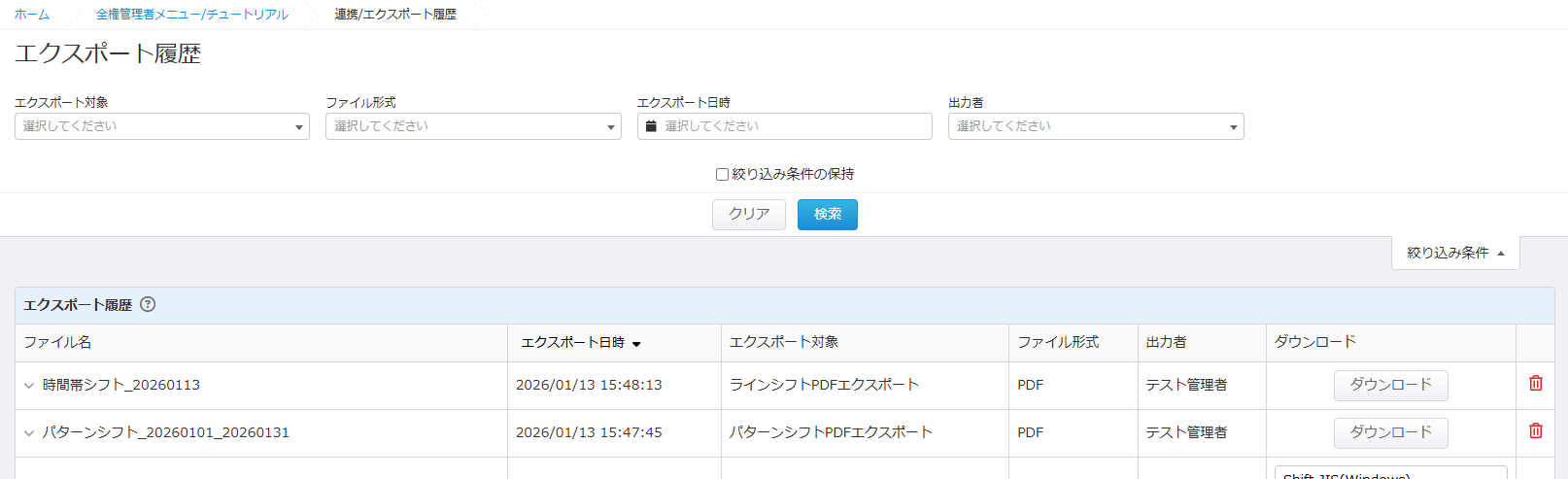
Task: Download the 時間帯シフト_20260113 PDF file
Action: [1390, 385]
